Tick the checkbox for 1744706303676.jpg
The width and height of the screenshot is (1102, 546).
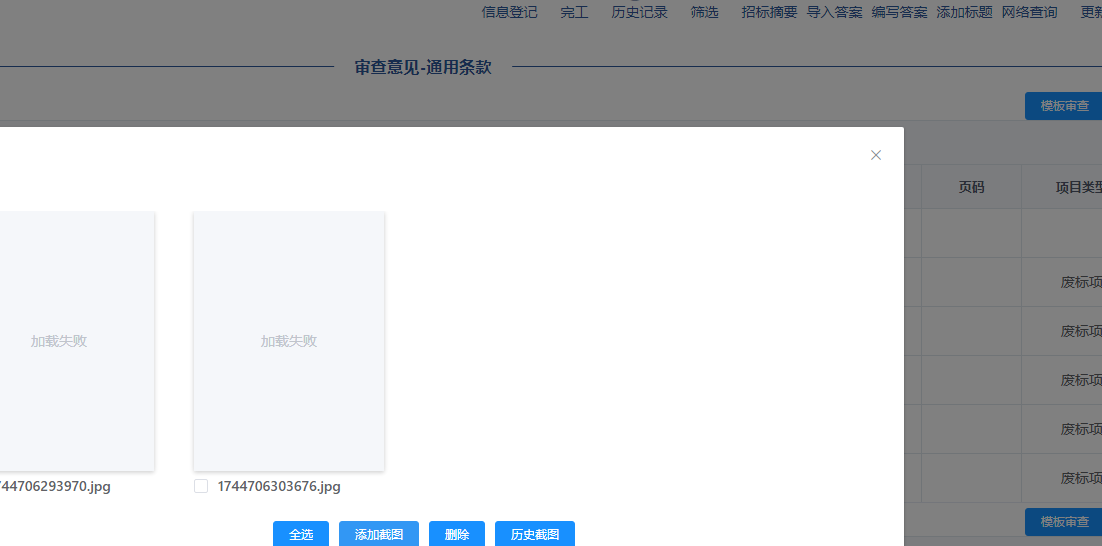tap(201, 486)
